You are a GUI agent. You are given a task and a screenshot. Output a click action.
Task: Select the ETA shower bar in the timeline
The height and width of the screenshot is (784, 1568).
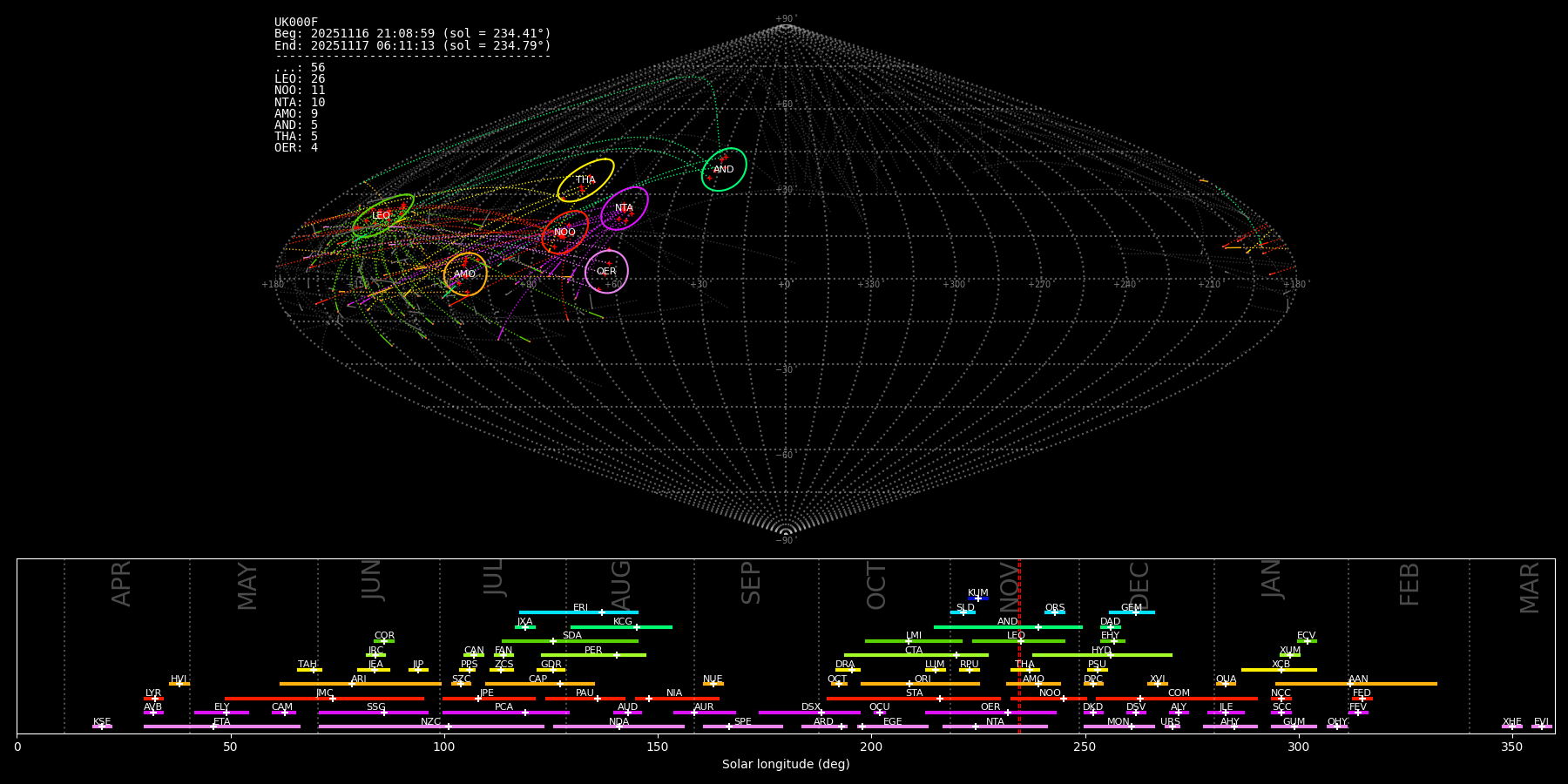click(222, 727)
